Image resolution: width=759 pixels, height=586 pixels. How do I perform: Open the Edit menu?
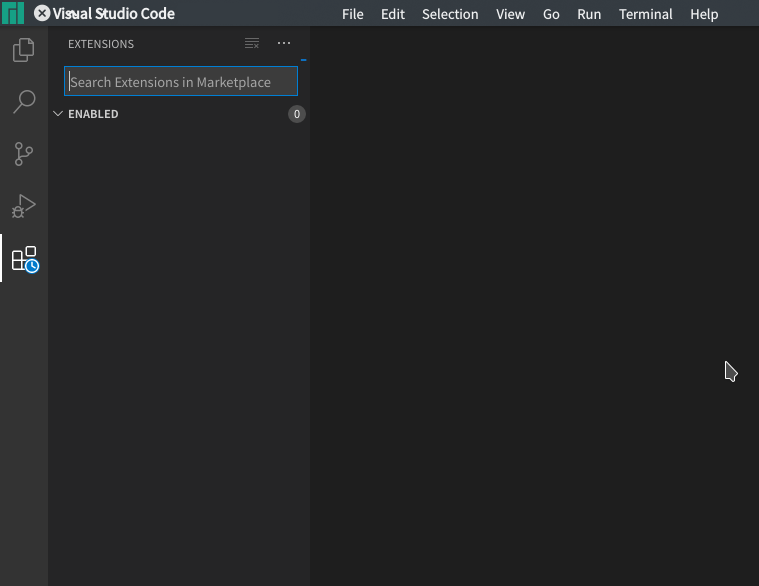coord(393,14)
